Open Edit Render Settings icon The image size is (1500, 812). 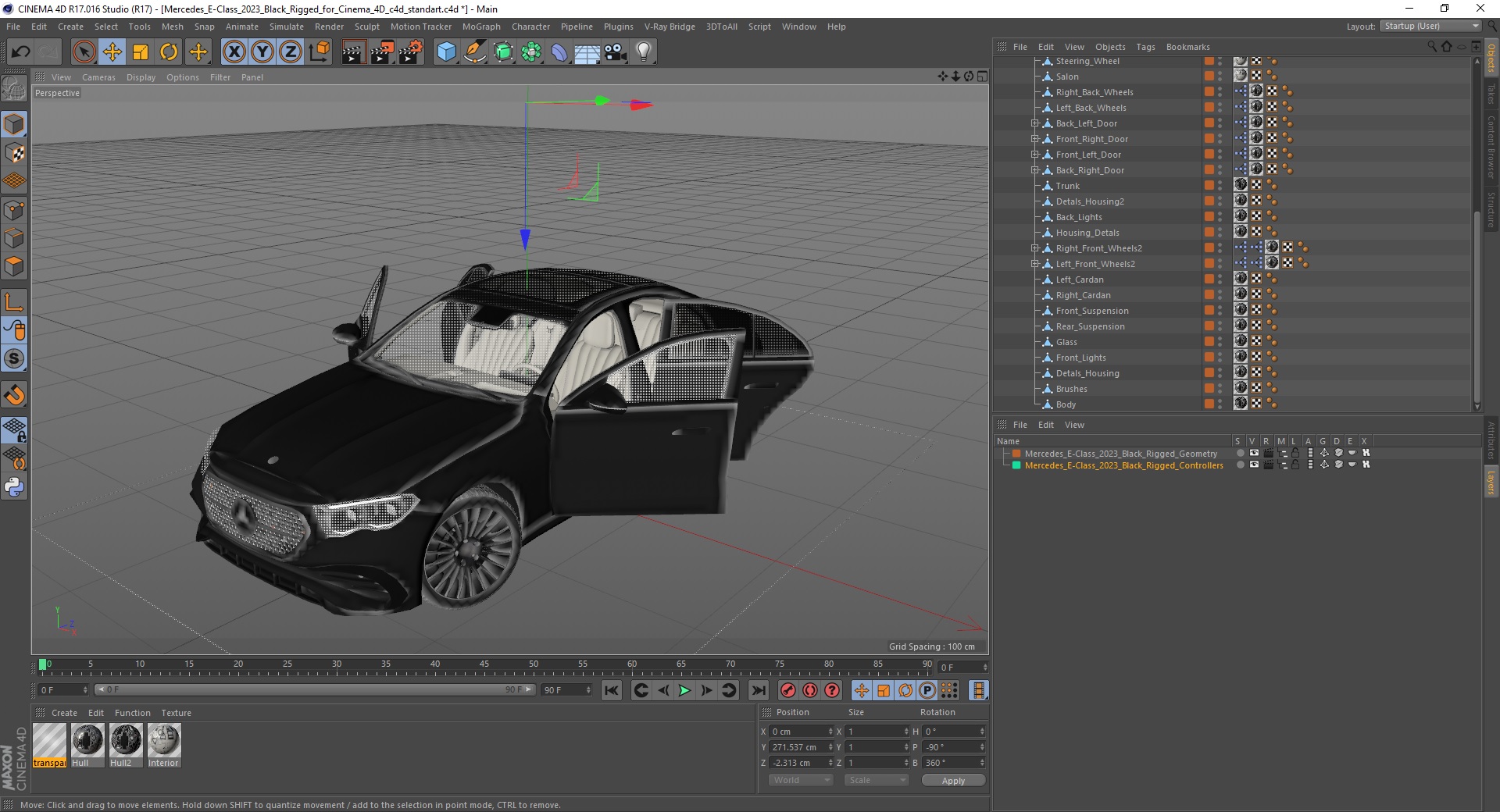410,52
